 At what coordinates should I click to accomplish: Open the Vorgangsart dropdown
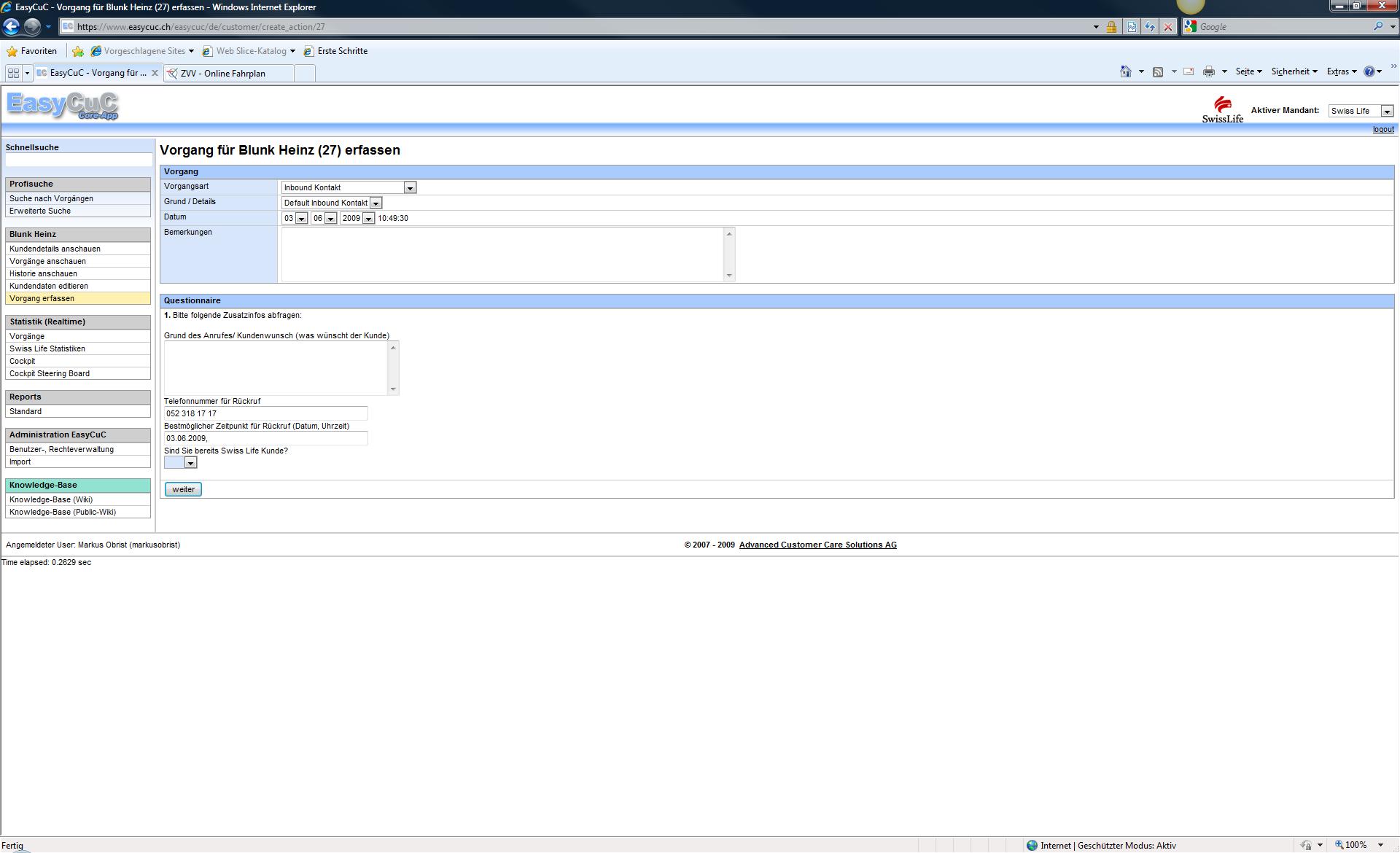point(410,188)
